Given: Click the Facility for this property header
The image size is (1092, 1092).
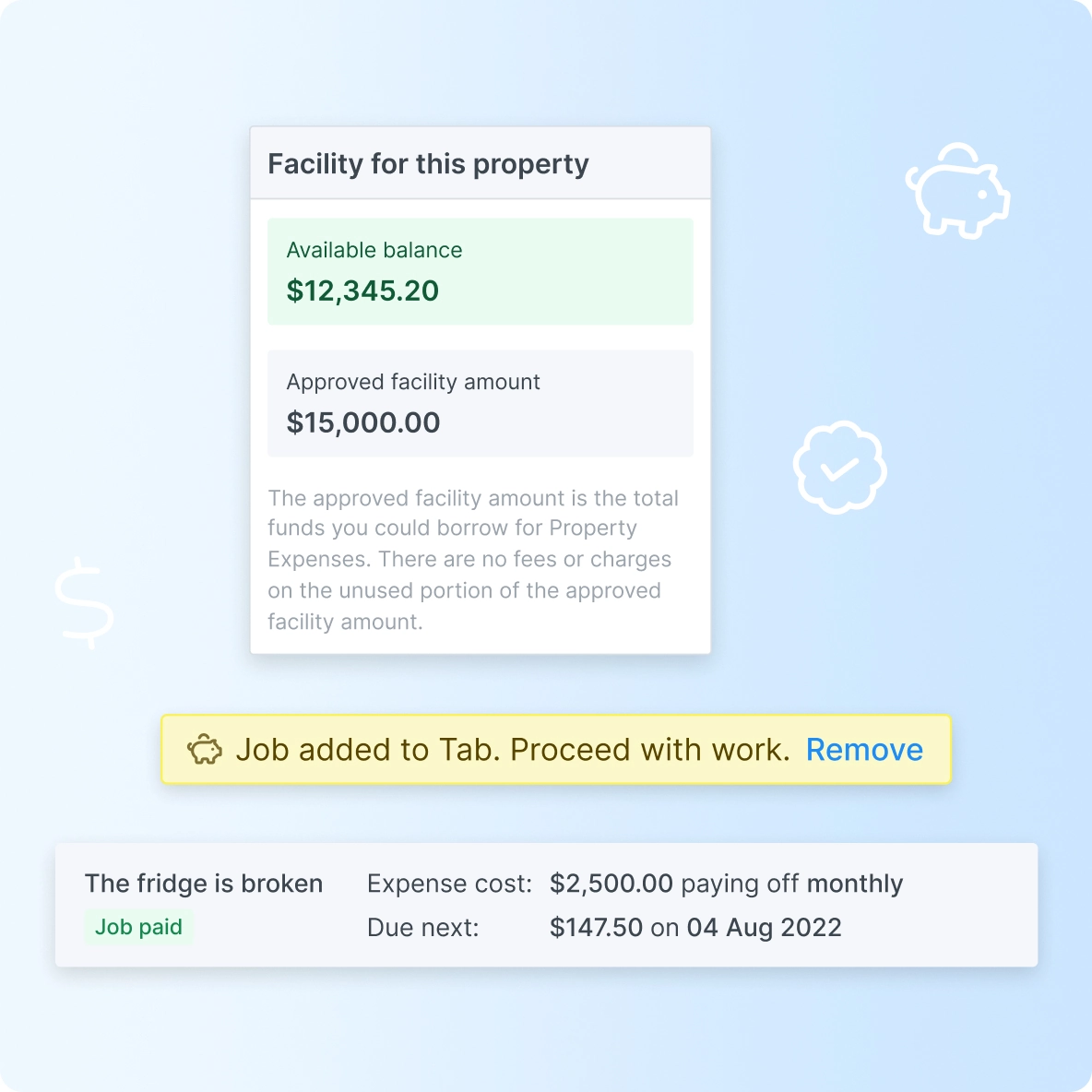Looking at the screenshot, I should point(428,164).
